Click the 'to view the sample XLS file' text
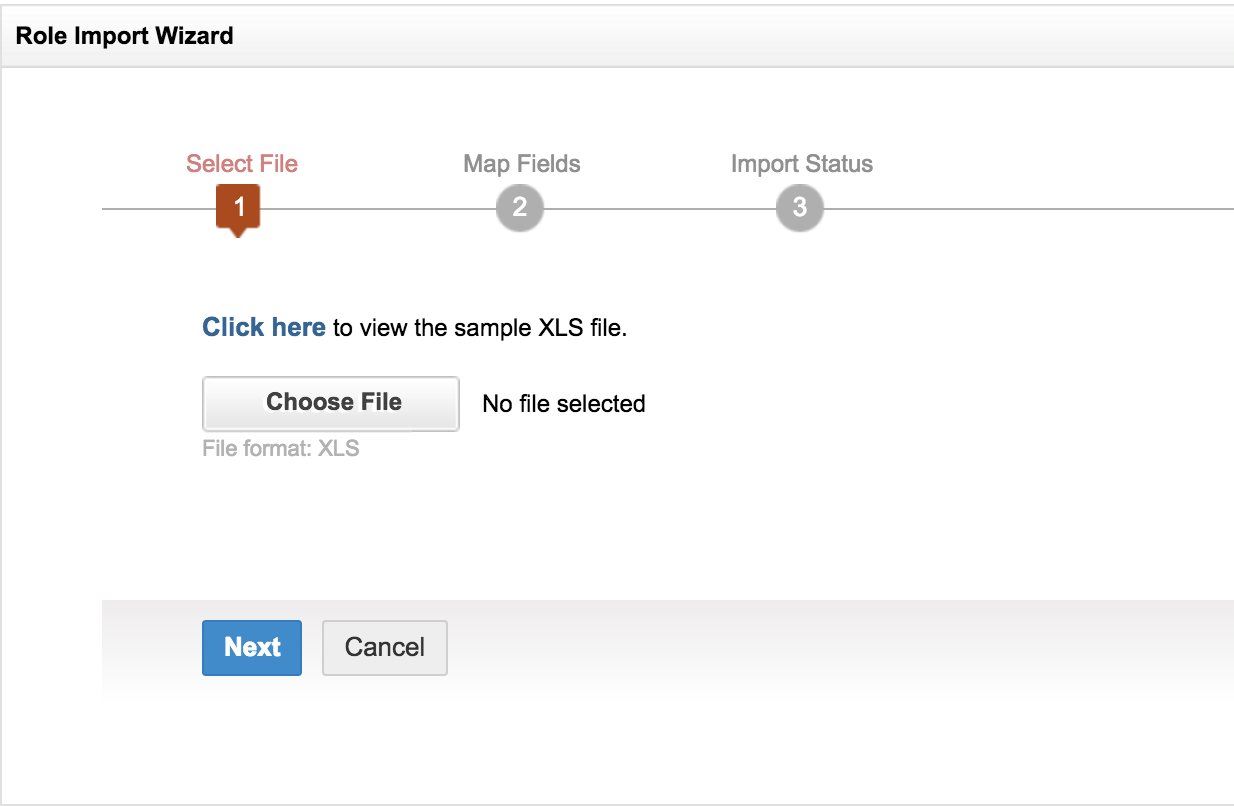1234x806 pixels. (479, 328)
